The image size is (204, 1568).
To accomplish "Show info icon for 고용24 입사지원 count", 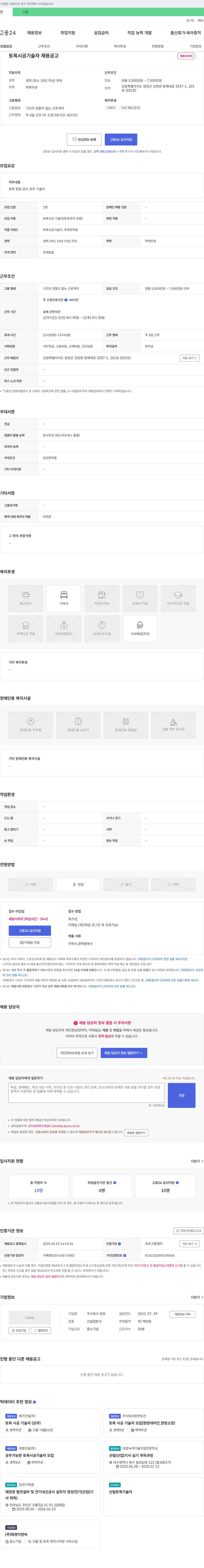I will coord(177,1183).
